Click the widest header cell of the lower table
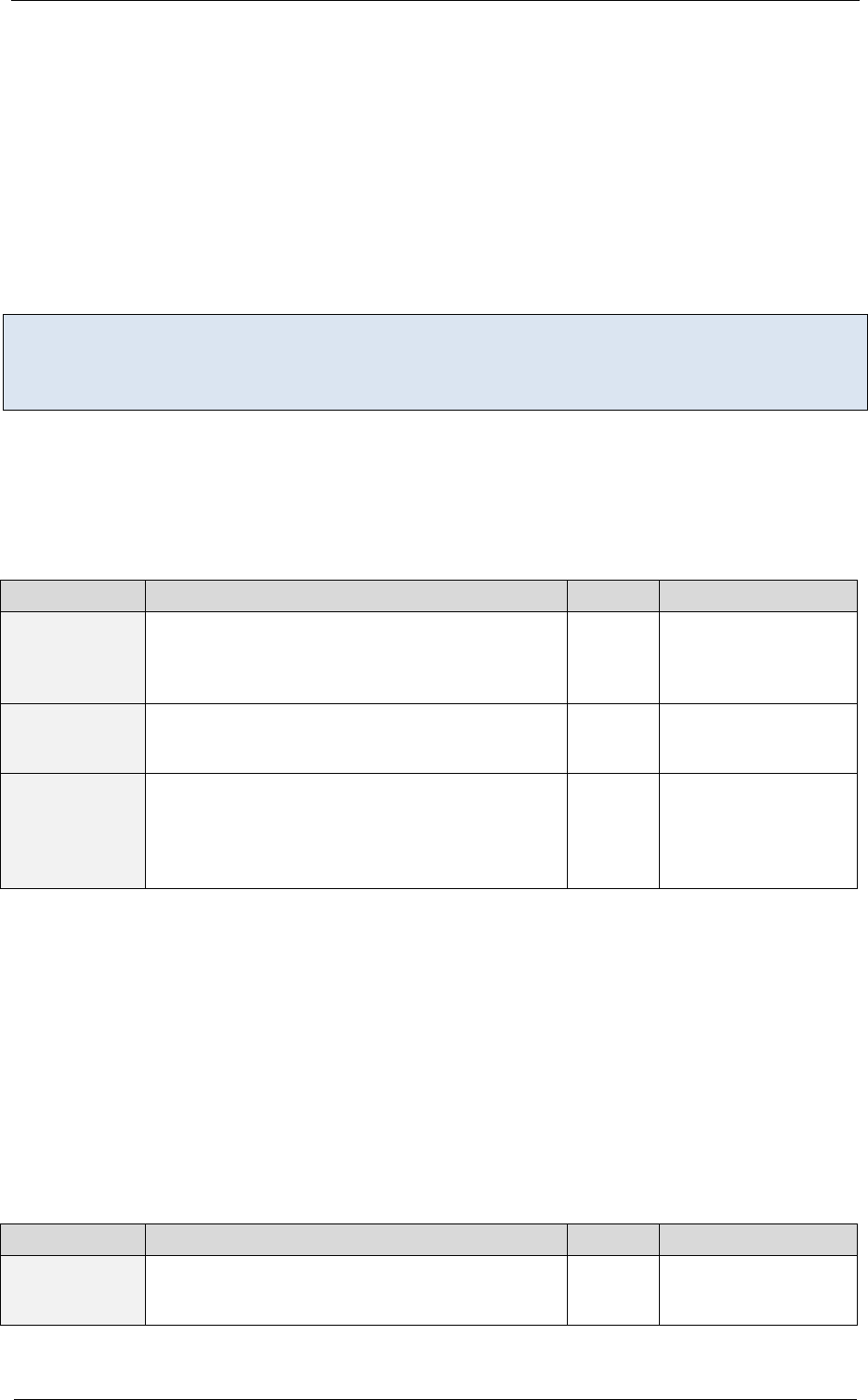Viewport: 868px width, 1400px height. pyautogui.click(x=356, y=1239)
